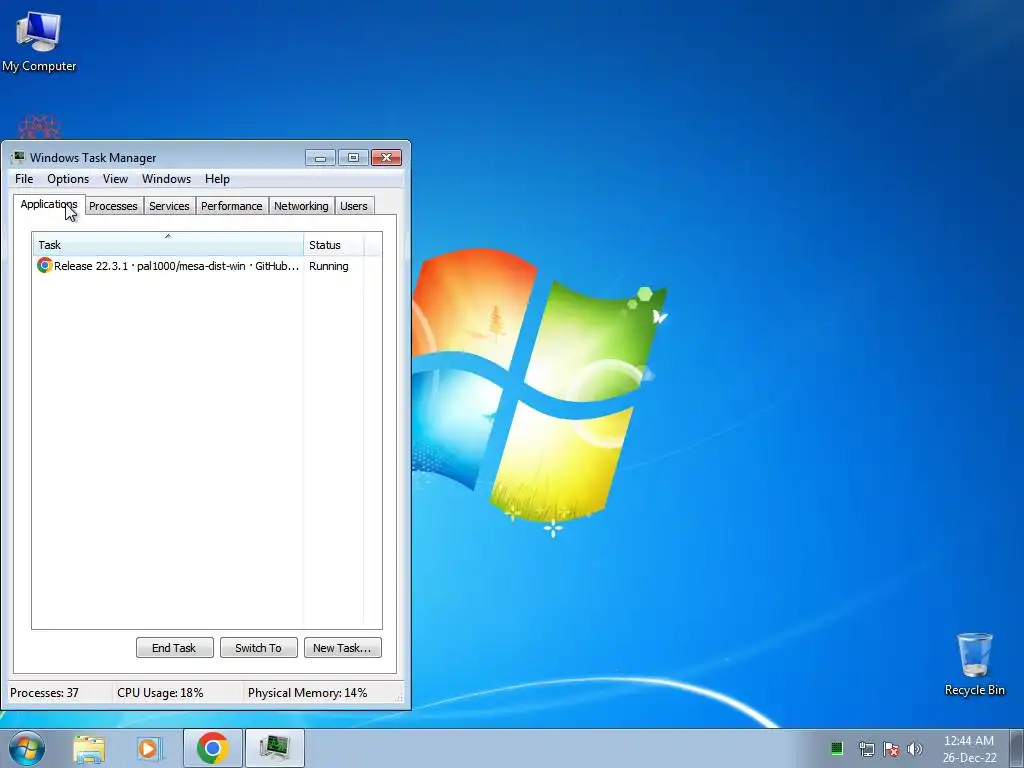Click the Switch To button

click(259, 648)
